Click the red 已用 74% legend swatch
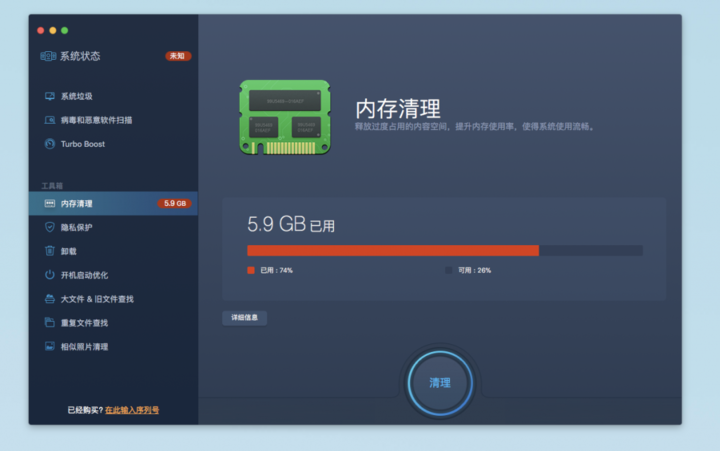The width and height of the screenshot is (720, 451). tap(251, 270)
